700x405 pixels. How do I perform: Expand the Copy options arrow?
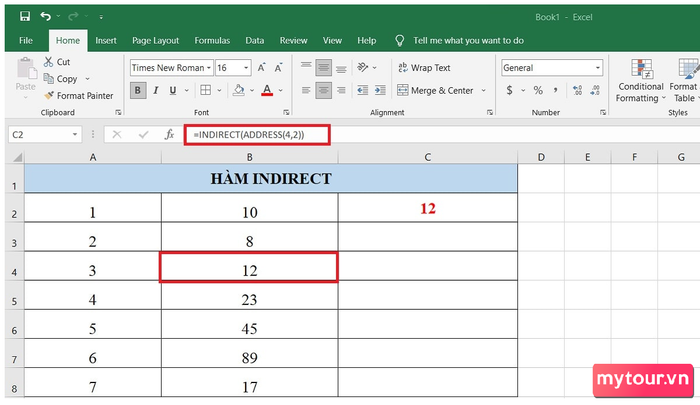[88, 79]
